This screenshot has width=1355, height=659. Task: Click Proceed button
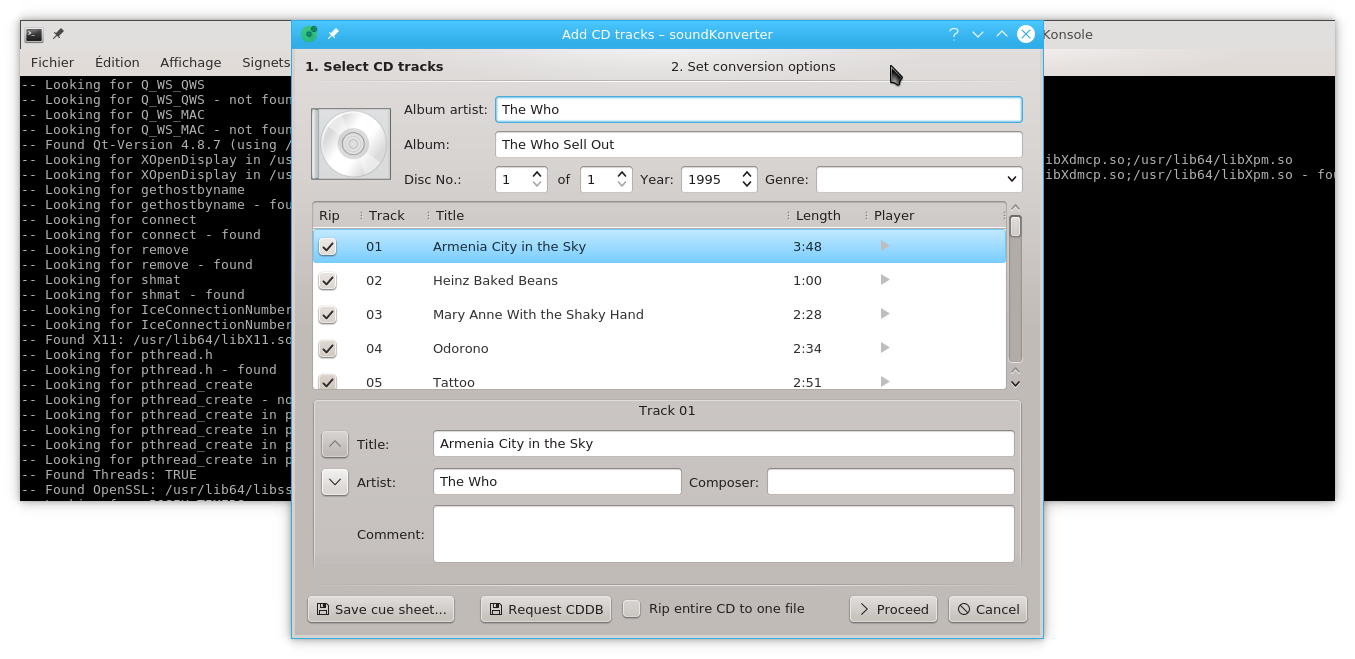893,609
